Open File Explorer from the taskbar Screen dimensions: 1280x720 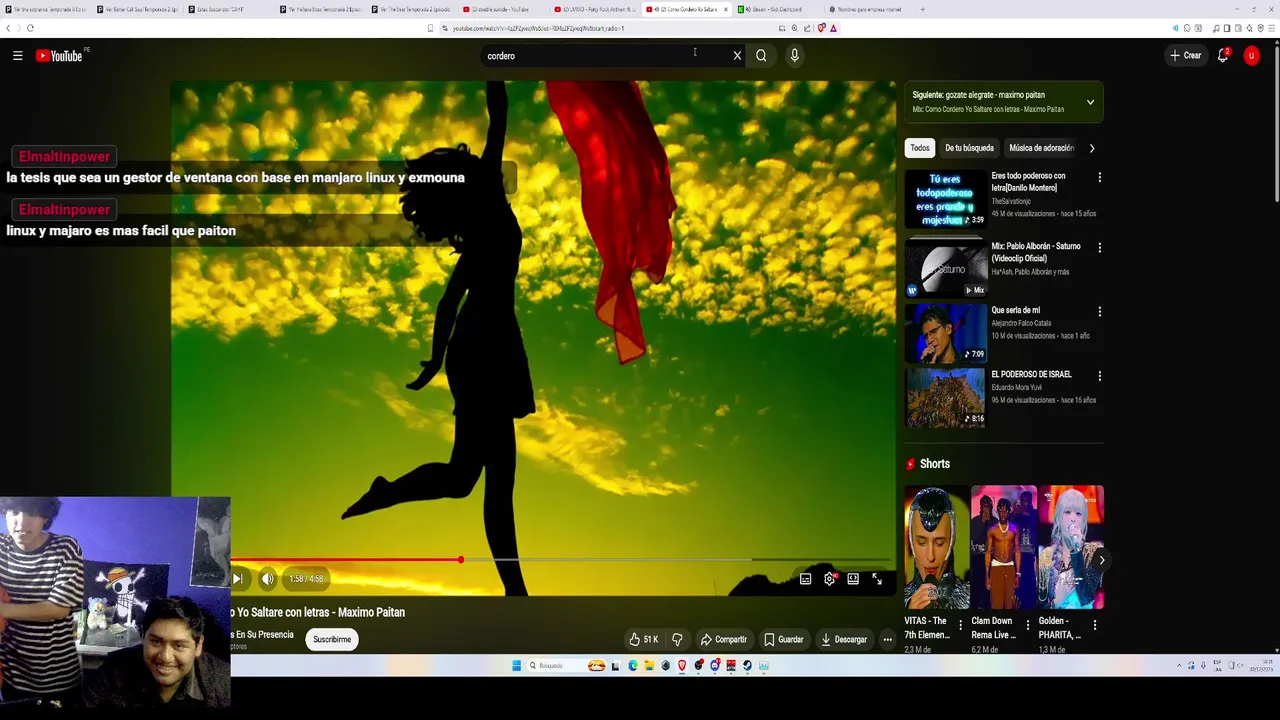point(649,666)
